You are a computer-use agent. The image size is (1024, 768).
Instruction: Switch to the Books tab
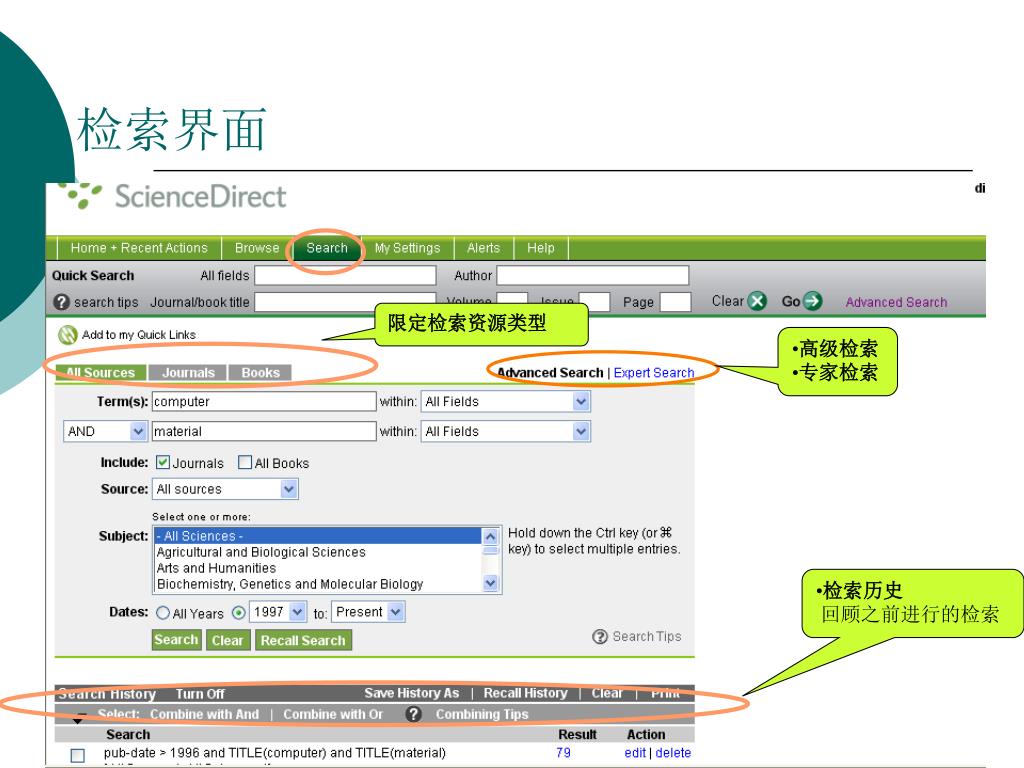(260, 372)
